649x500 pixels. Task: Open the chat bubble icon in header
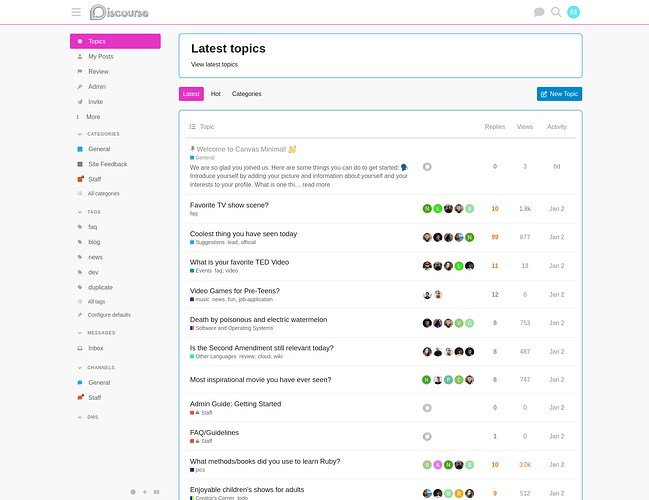(539, 12)
